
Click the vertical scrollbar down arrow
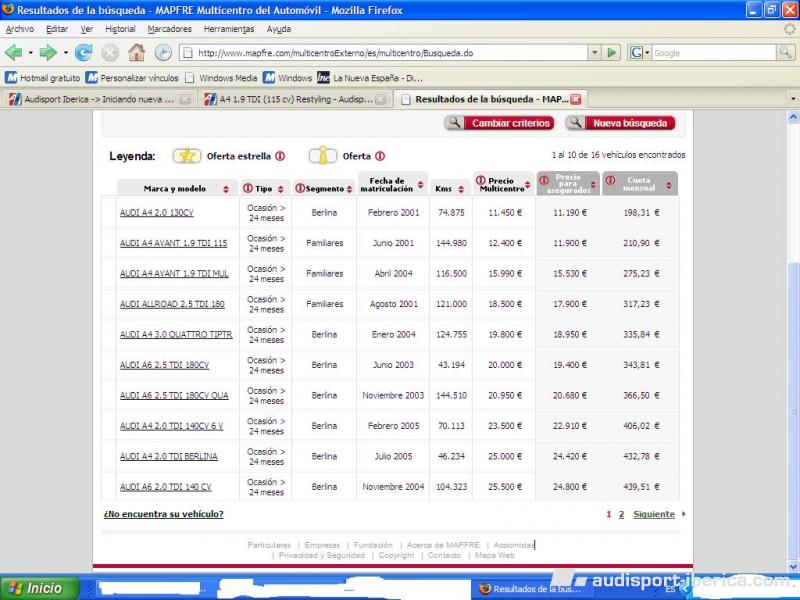pos(793,566)
